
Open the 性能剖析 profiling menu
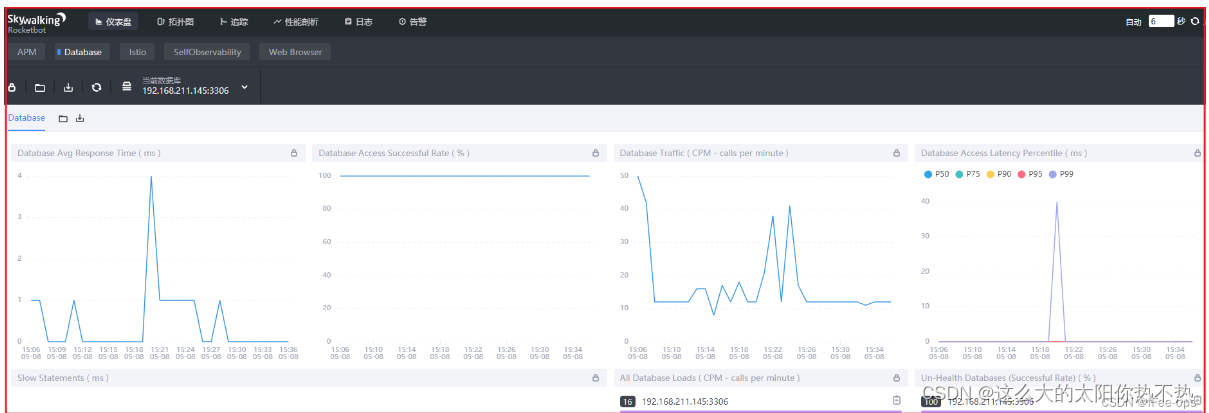tap(296, 21)
